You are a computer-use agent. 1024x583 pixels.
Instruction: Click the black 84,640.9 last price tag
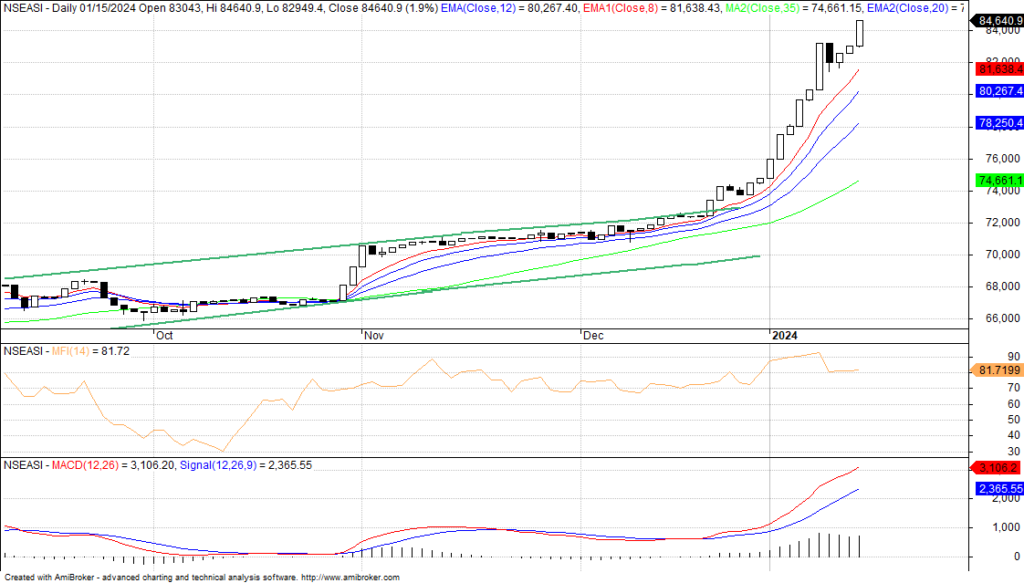pos(998,20)
